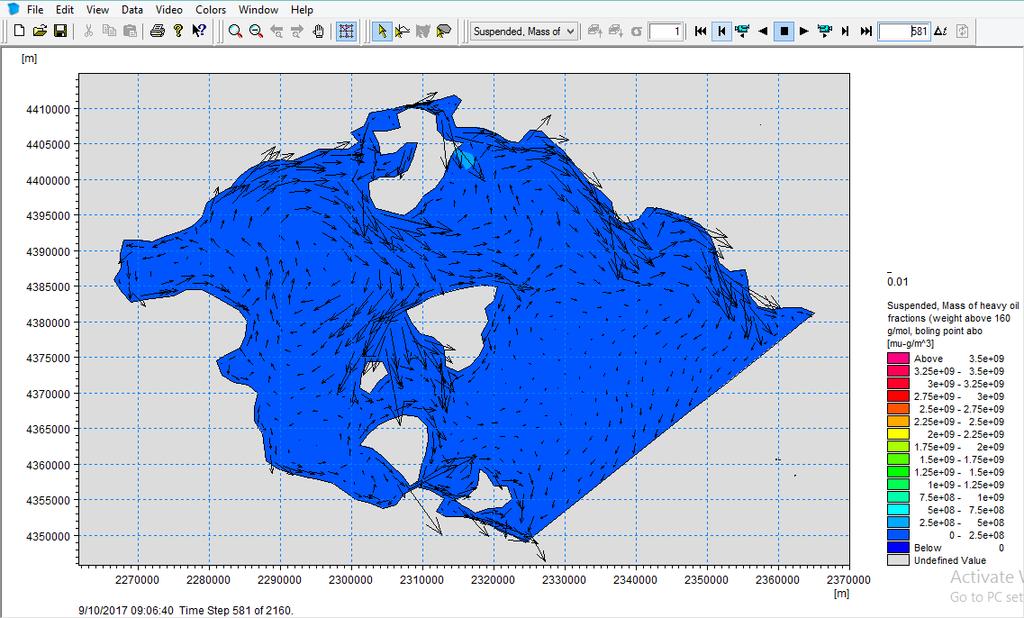
Task: Open the Window menu
Action: coord(258,10)
